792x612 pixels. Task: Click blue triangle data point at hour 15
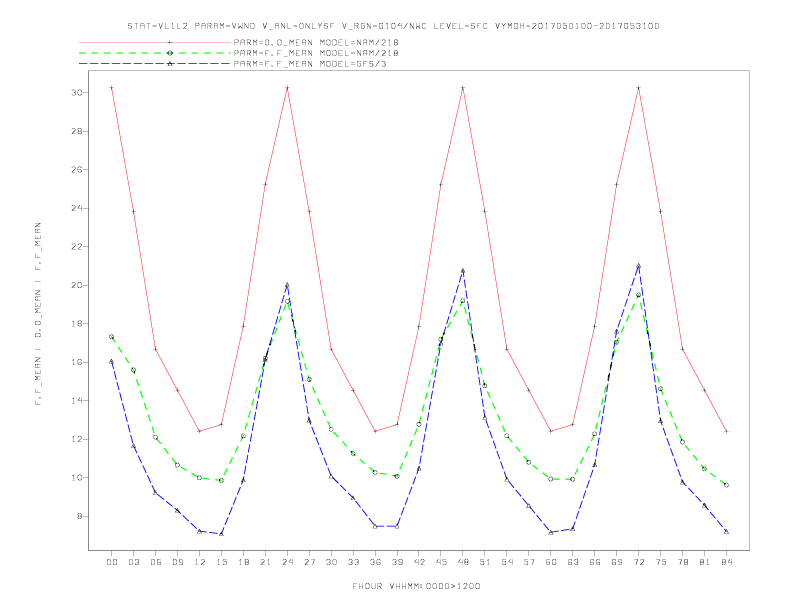221,534
